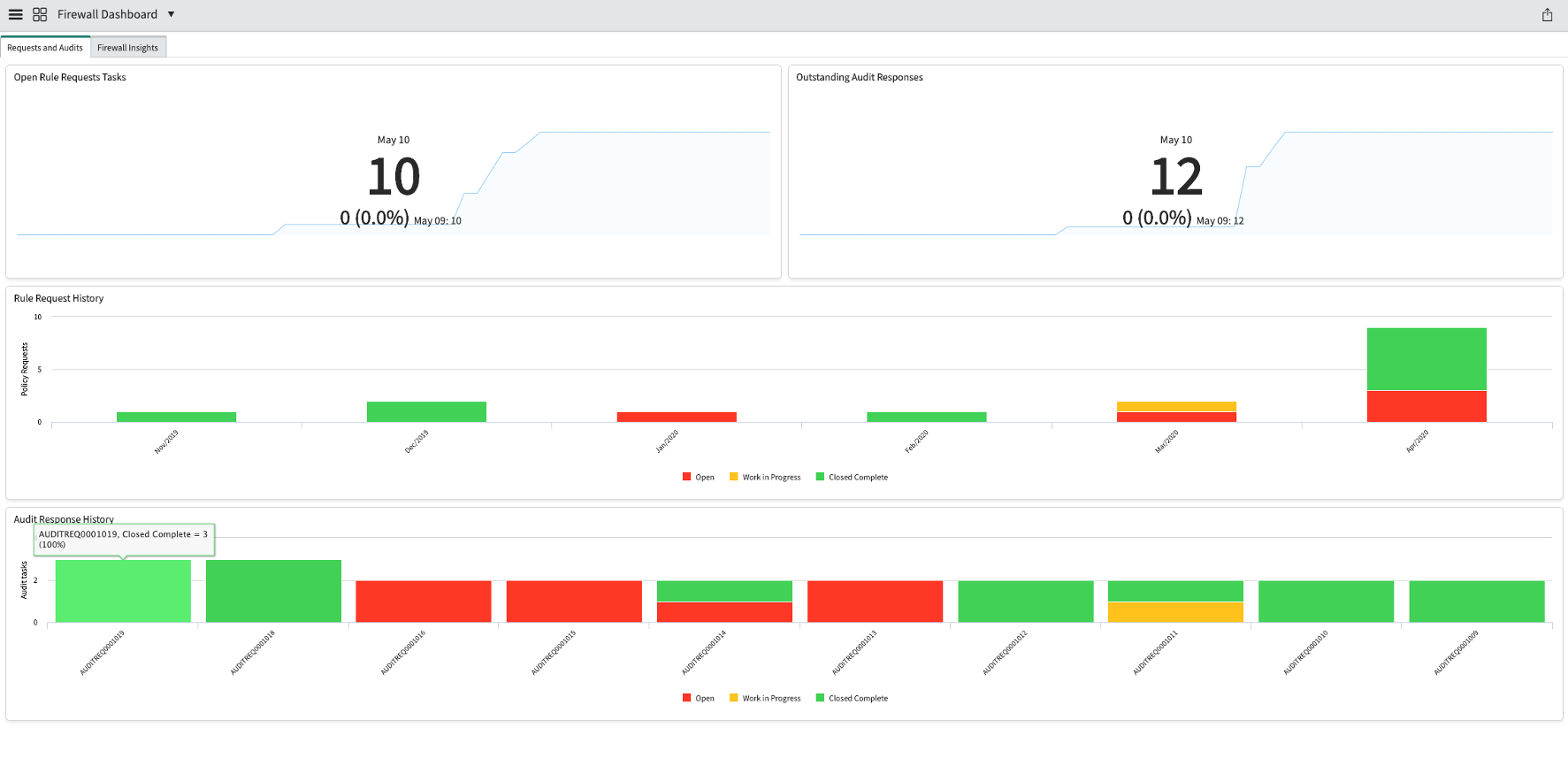Click the Apr/2020 red Open segment
Image resolution: width=1568 pixels, height=774 pixels.
coord(1426,406)
